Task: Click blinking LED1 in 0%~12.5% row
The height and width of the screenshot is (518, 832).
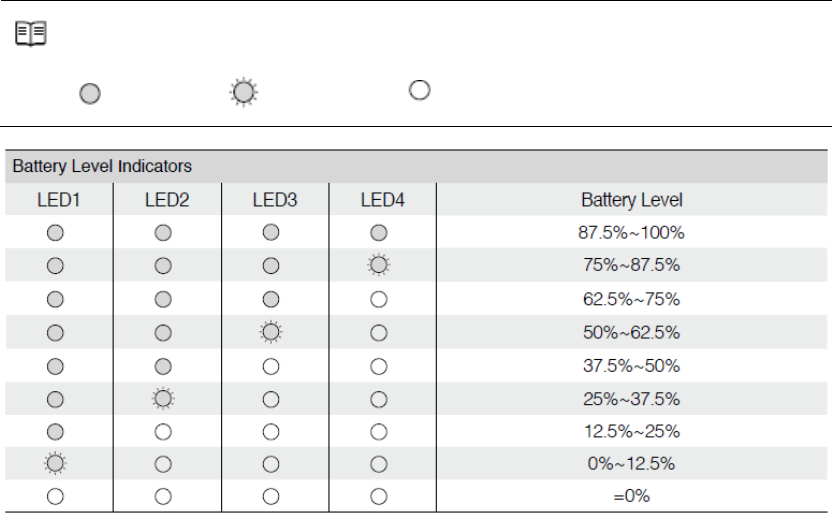Action: (55, 463)
